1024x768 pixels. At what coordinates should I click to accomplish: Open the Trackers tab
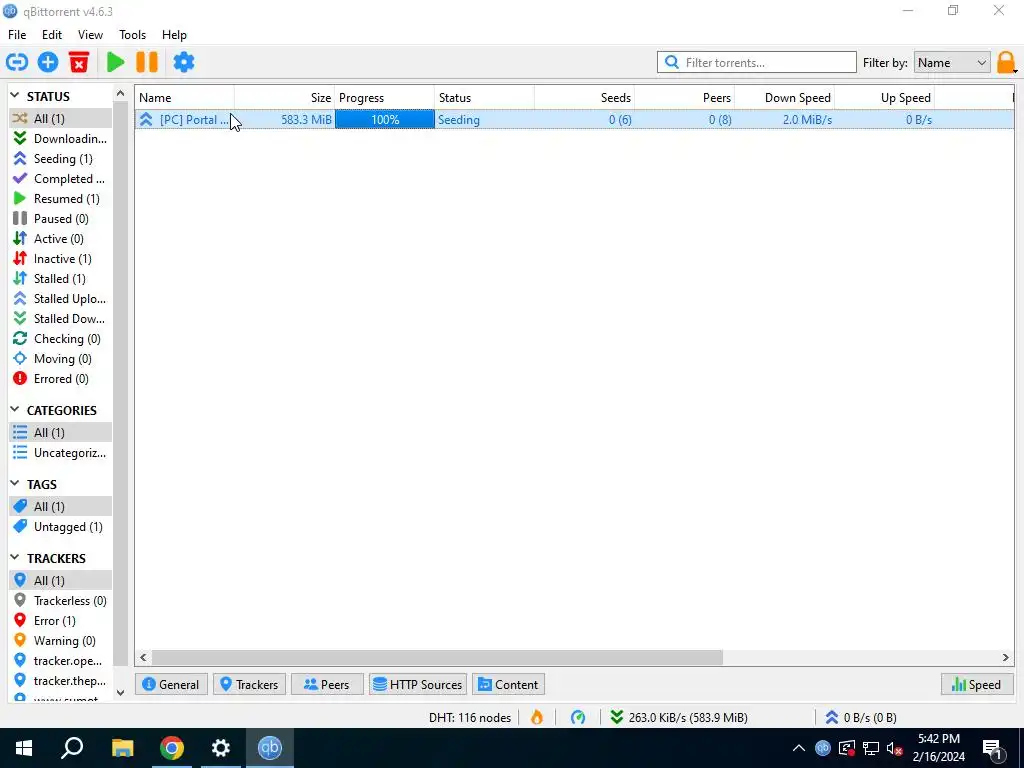pyautogui.click(x=249, y=684)
